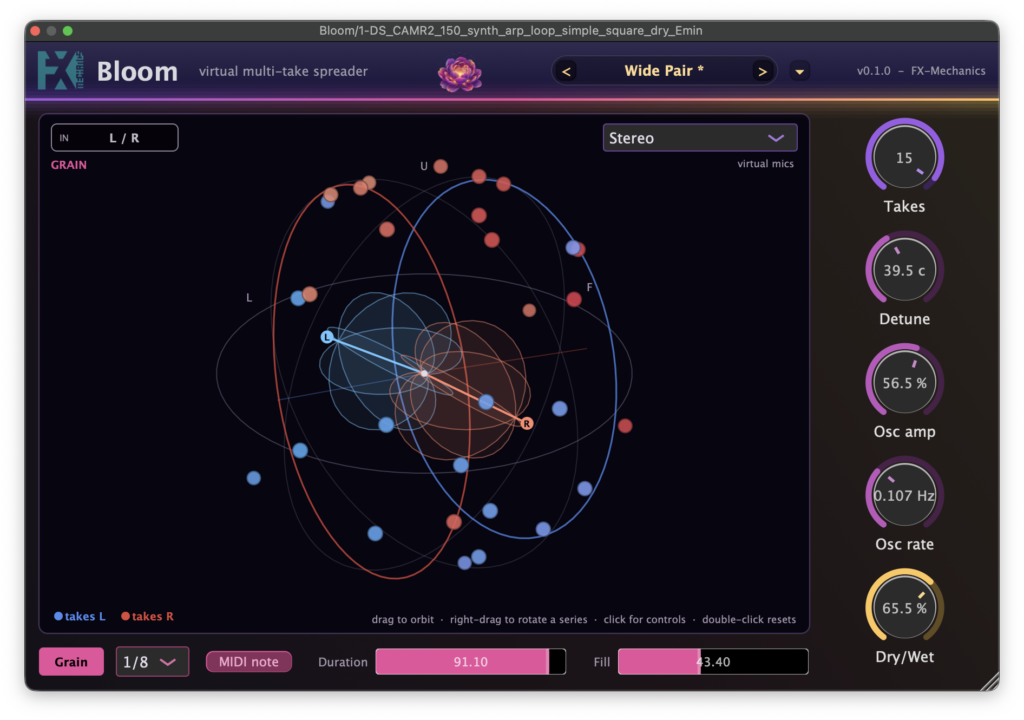The height and width of the screenshot is (720, 1024).
Task: Select the R virtual mic handle
Action: [526, 423]
